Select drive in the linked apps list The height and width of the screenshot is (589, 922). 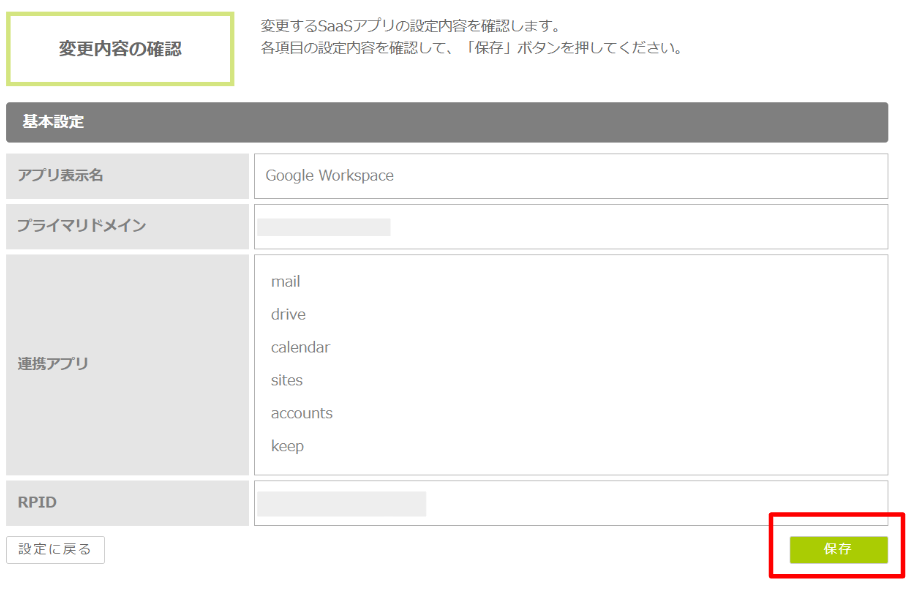point(288,315)
